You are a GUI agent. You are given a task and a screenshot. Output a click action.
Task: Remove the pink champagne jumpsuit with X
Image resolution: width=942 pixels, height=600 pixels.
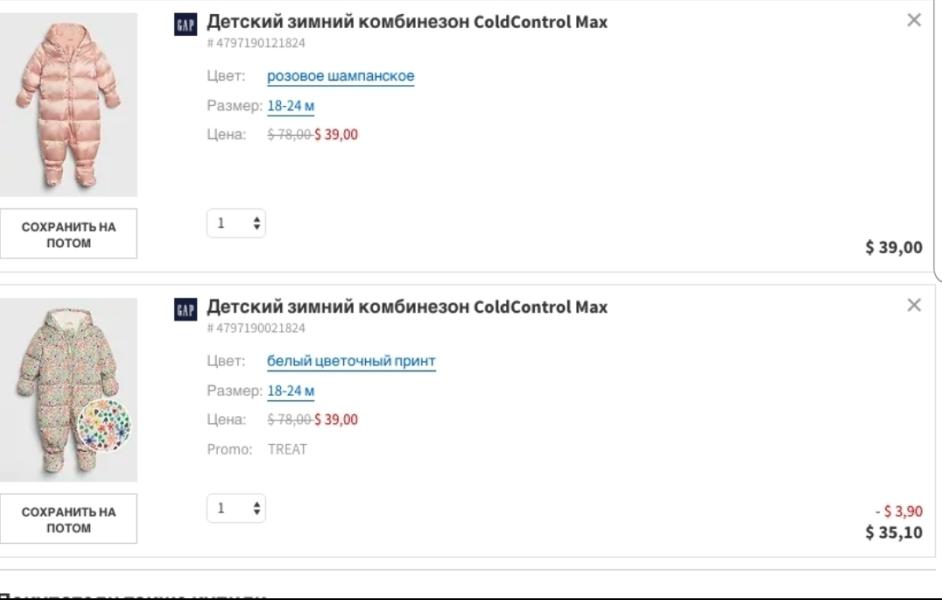tap(914, 20)
